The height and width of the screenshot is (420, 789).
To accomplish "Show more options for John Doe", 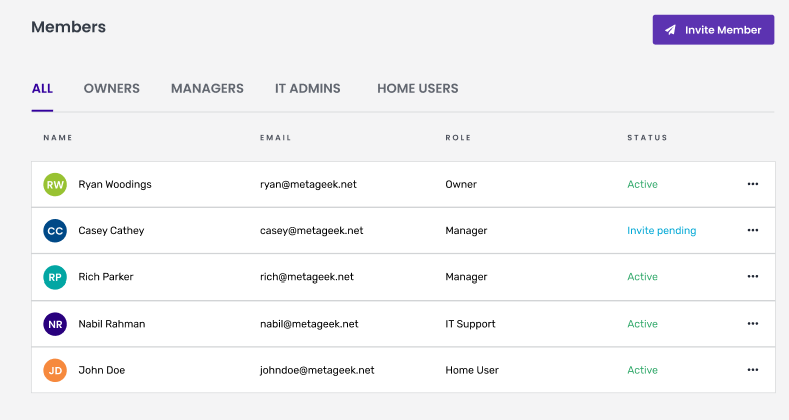I will (753, 370).
